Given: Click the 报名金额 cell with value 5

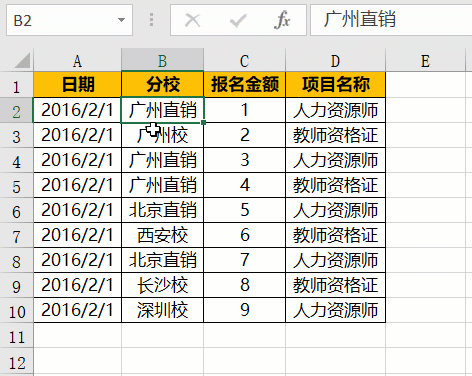Looking at the screenshot, I should click(244, 210).
